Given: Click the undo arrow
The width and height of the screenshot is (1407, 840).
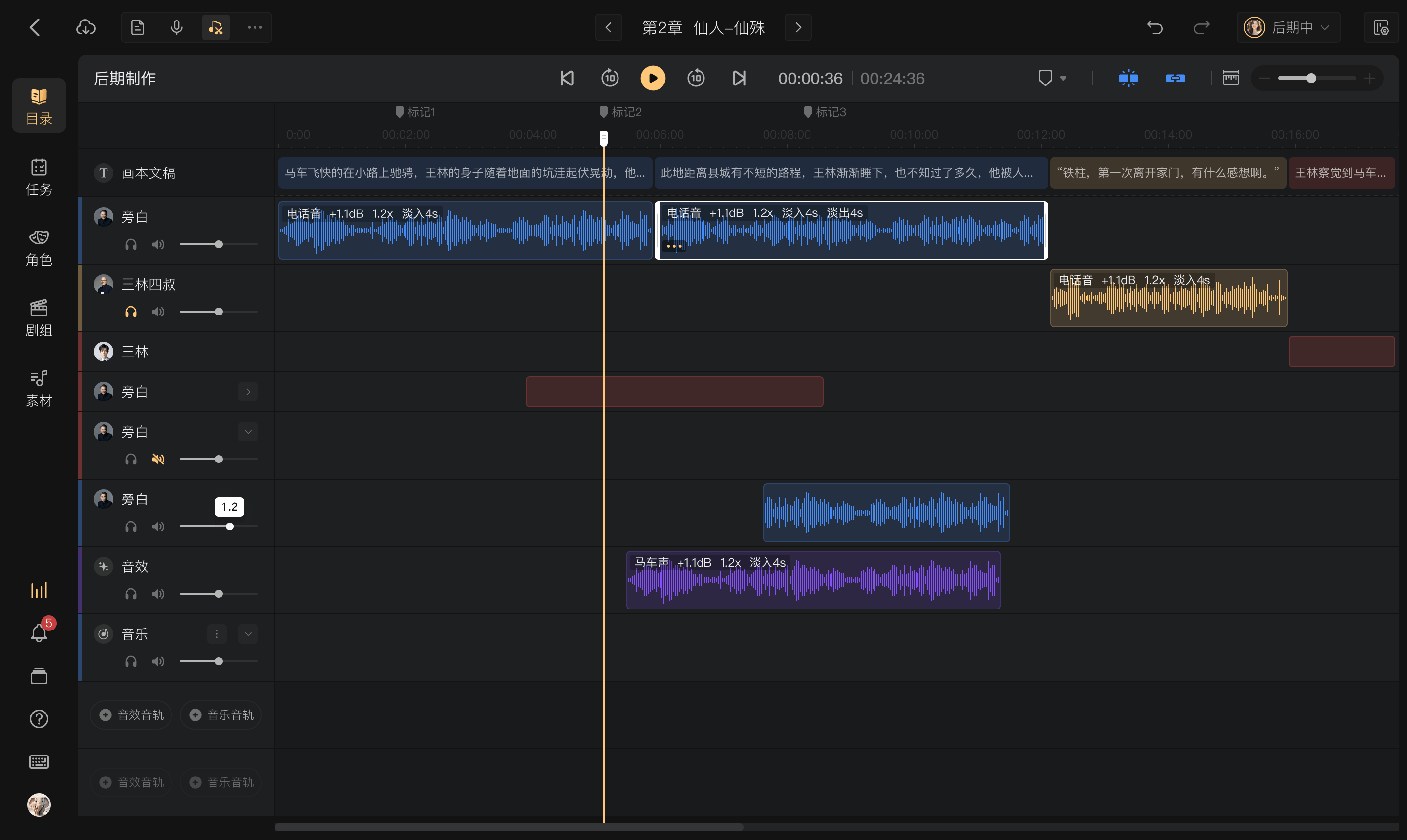Looking at the screenshot, I should (1154, 27).
